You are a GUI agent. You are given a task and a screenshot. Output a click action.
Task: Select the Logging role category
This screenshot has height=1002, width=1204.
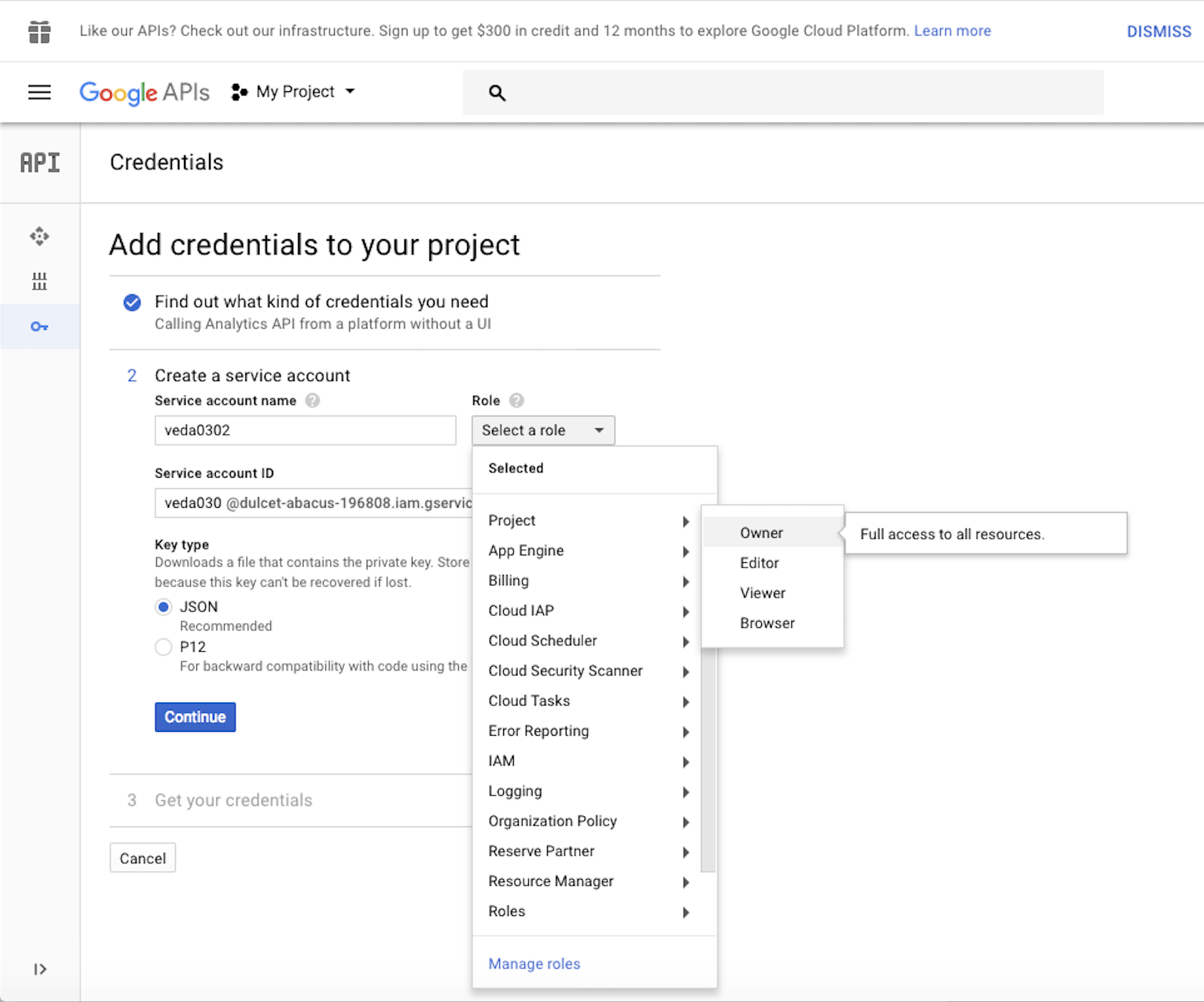(588, 791)
